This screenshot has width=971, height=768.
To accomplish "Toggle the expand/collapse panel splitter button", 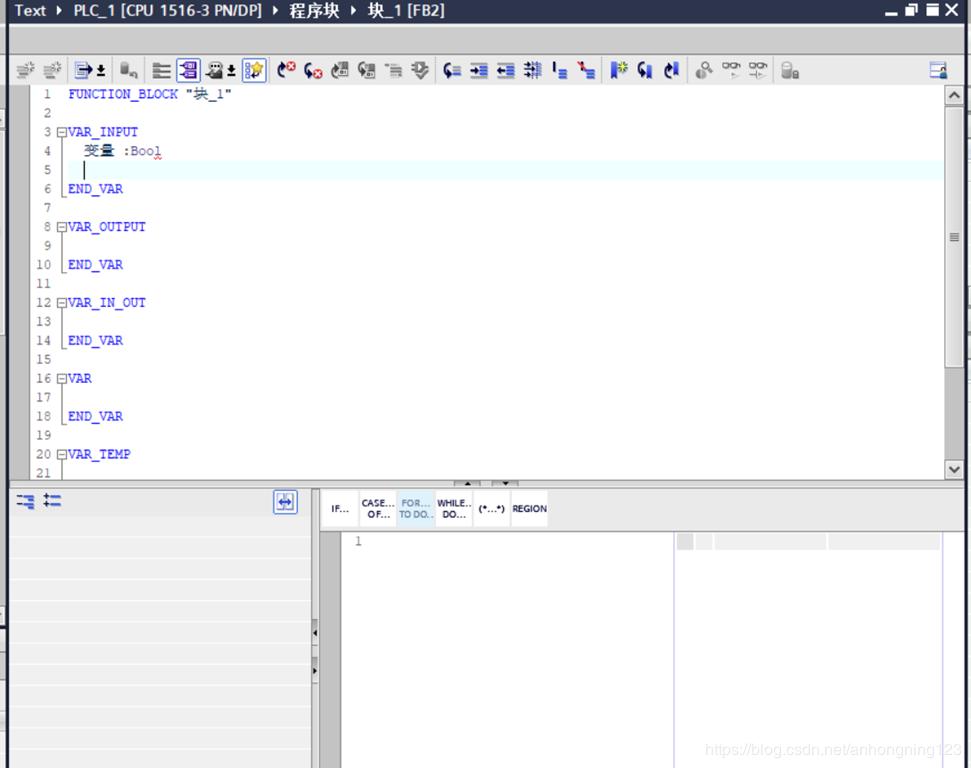I will click(x=285, y=502).
